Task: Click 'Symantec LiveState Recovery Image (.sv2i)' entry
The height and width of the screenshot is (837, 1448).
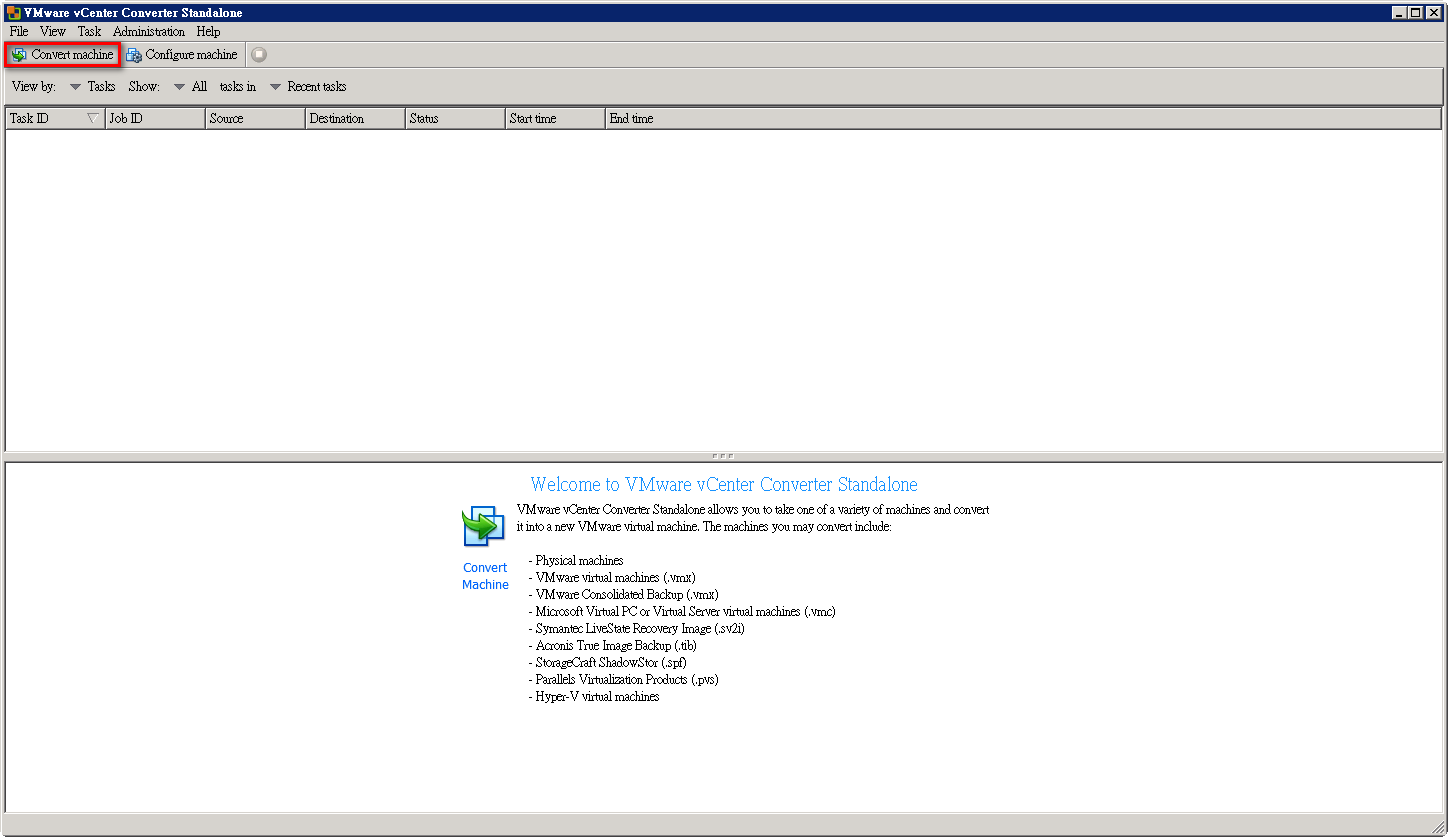Action: click(640, 629)
